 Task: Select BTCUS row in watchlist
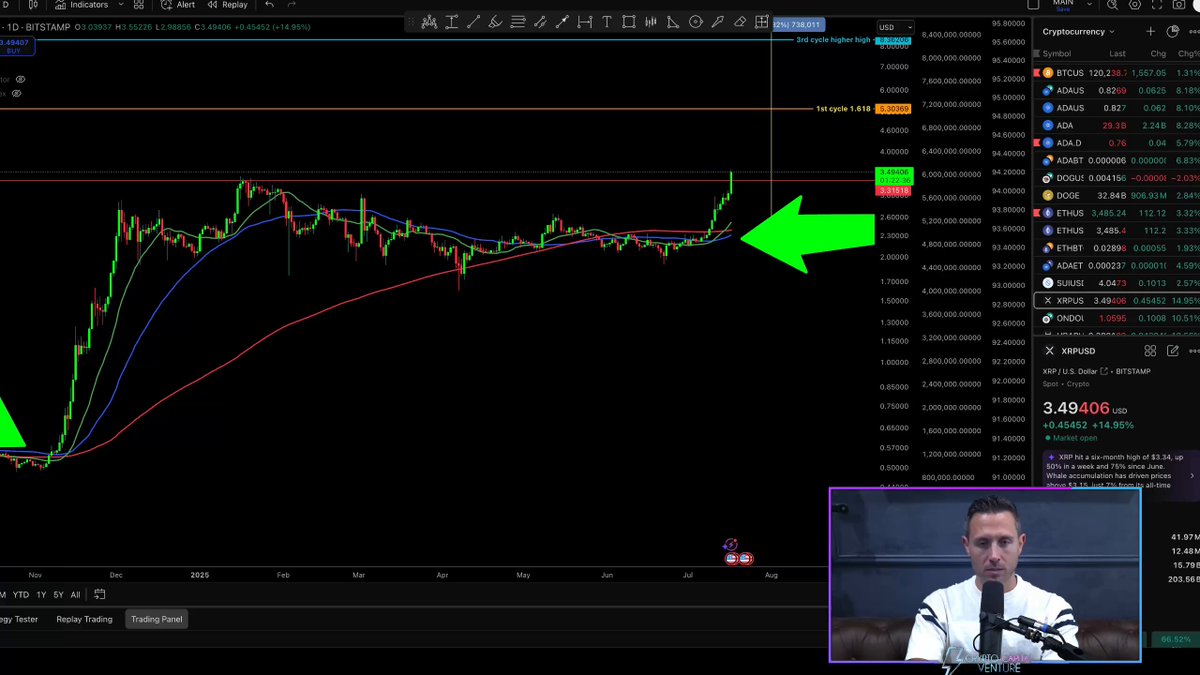coord(1116,73)
